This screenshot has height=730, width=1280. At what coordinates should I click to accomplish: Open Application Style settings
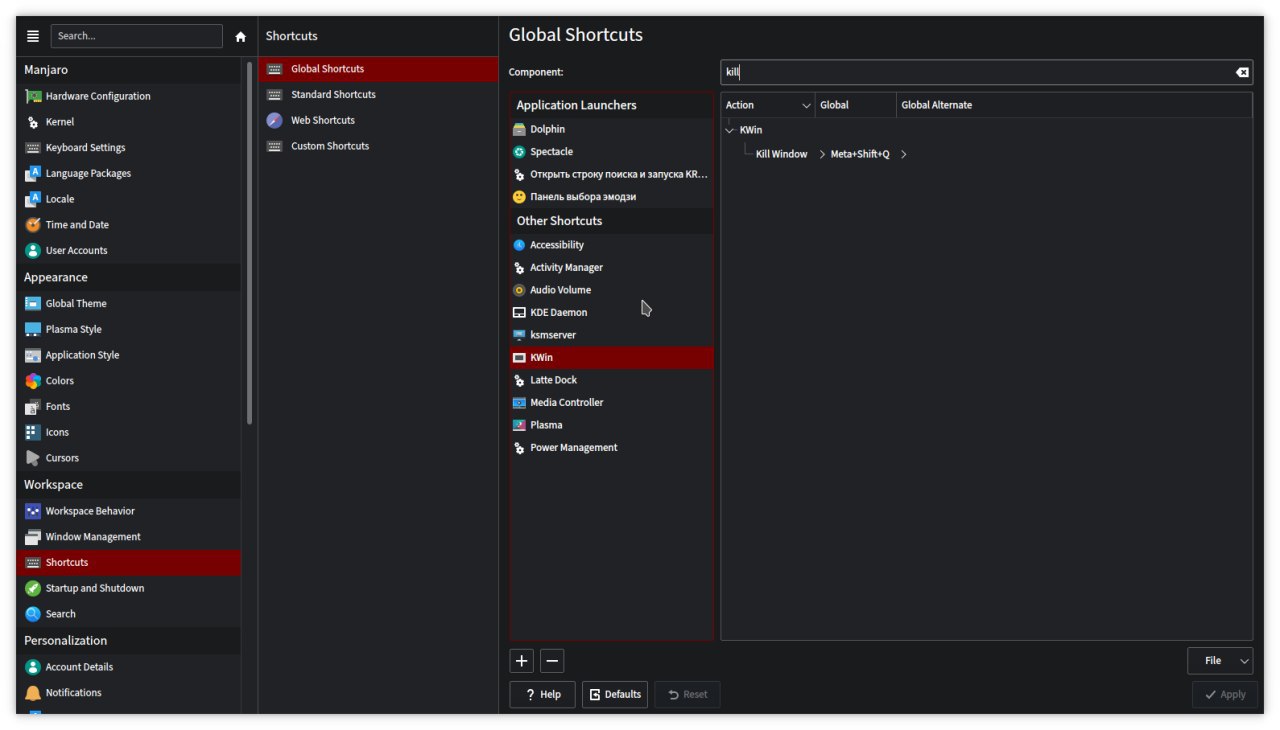point(128,355)
